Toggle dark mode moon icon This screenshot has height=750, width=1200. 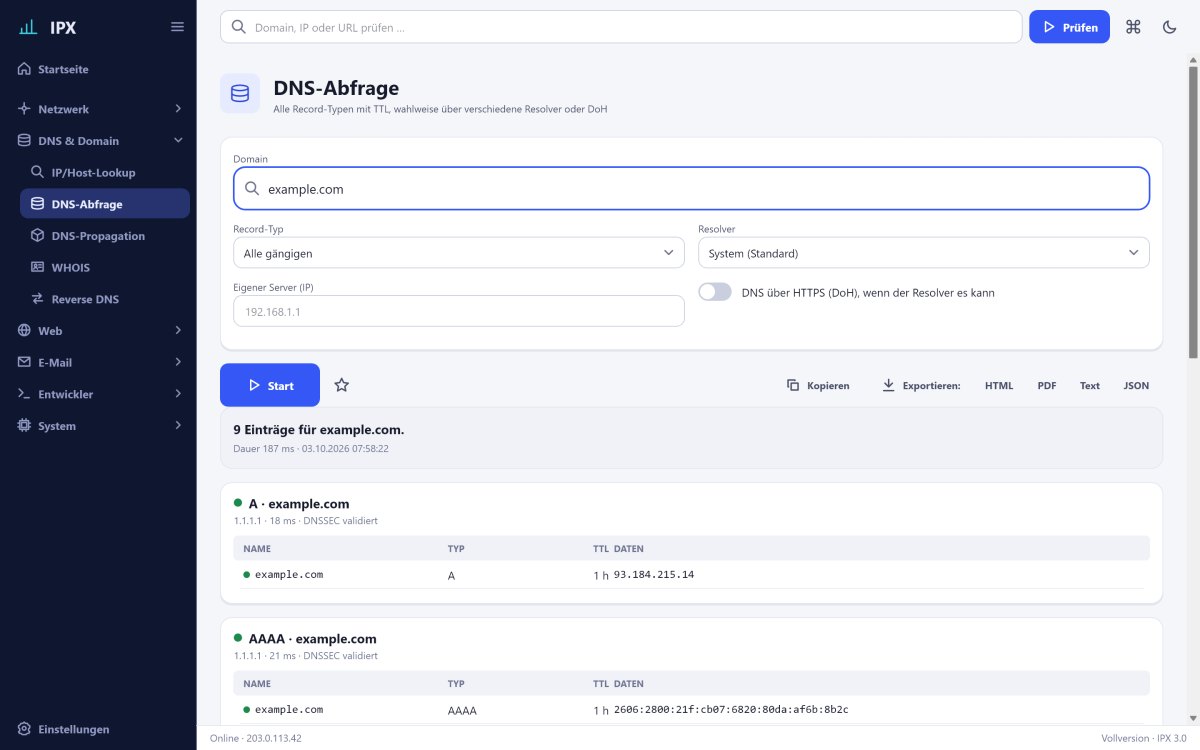(x=1169, y=27)
